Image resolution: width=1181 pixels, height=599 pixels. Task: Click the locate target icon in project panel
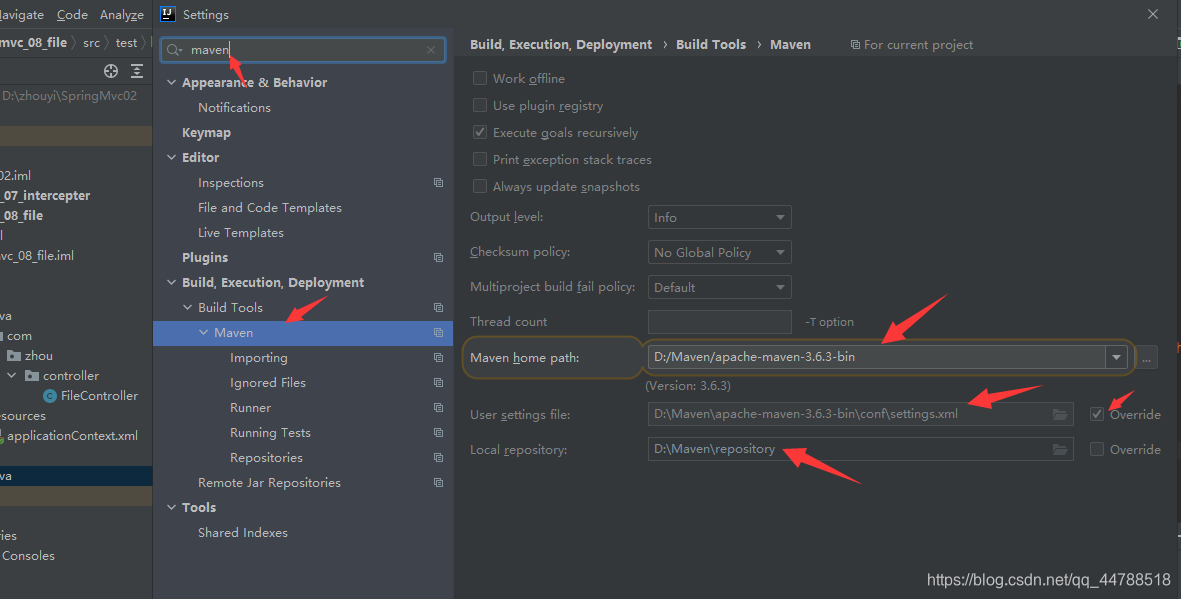[x=111, y=71]
